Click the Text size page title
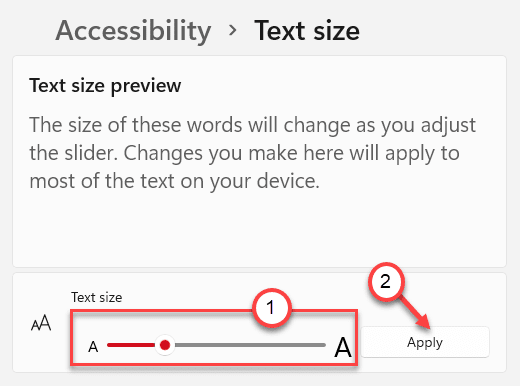This screenshot has width=520, height=386. click(307, 31)
